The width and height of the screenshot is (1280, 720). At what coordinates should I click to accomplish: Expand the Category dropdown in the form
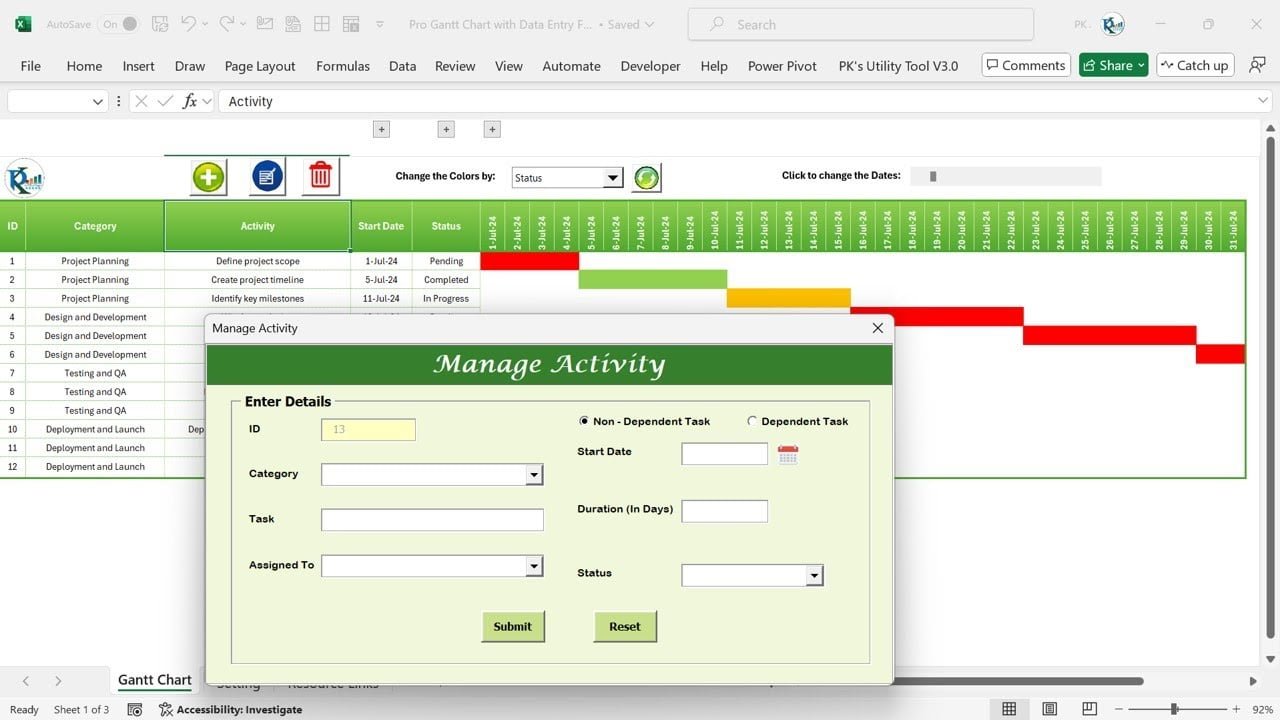click(534, 475)
